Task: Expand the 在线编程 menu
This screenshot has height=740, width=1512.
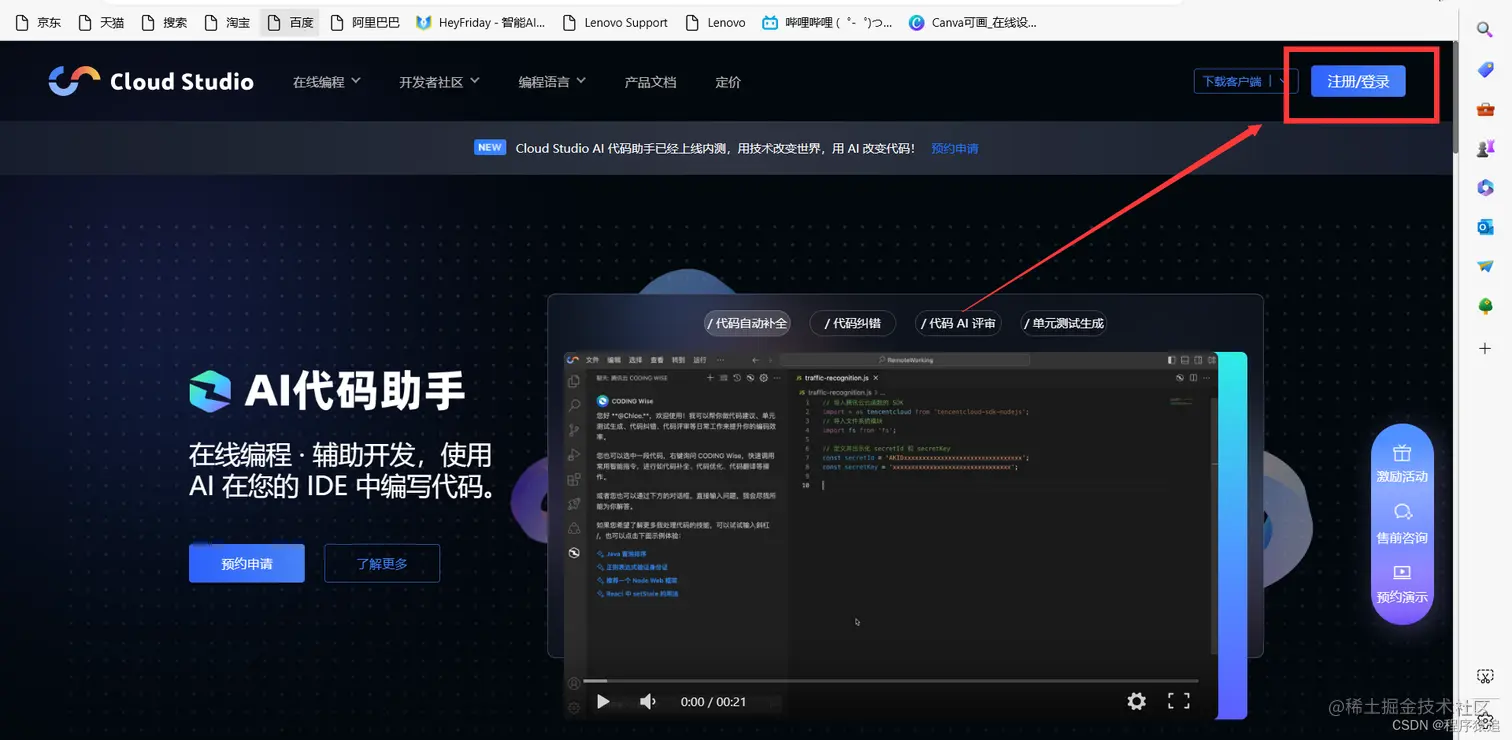Action: coord(326,82)
